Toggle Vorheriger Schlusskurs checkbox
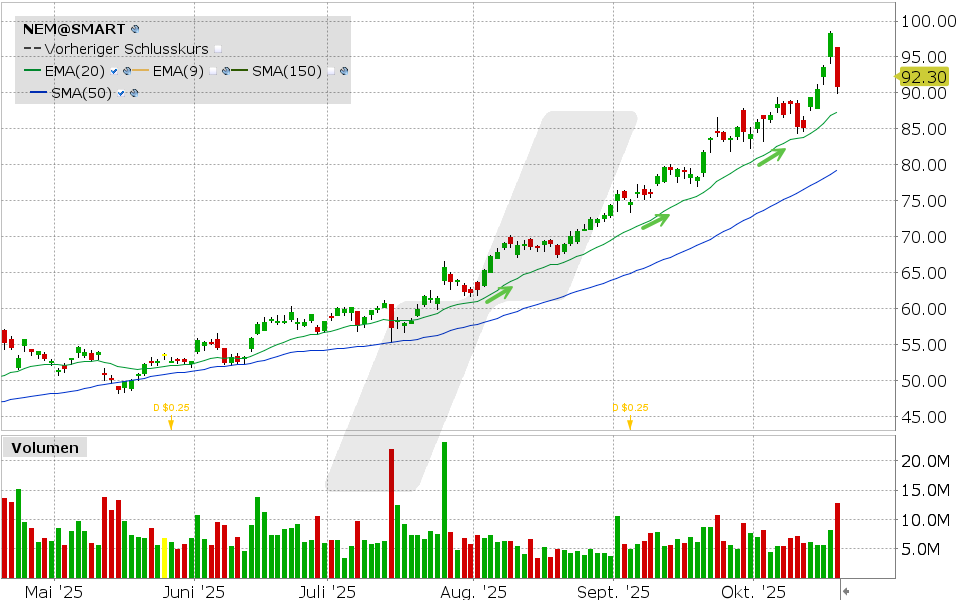960x600 pixels. click(x=218, y=49)
